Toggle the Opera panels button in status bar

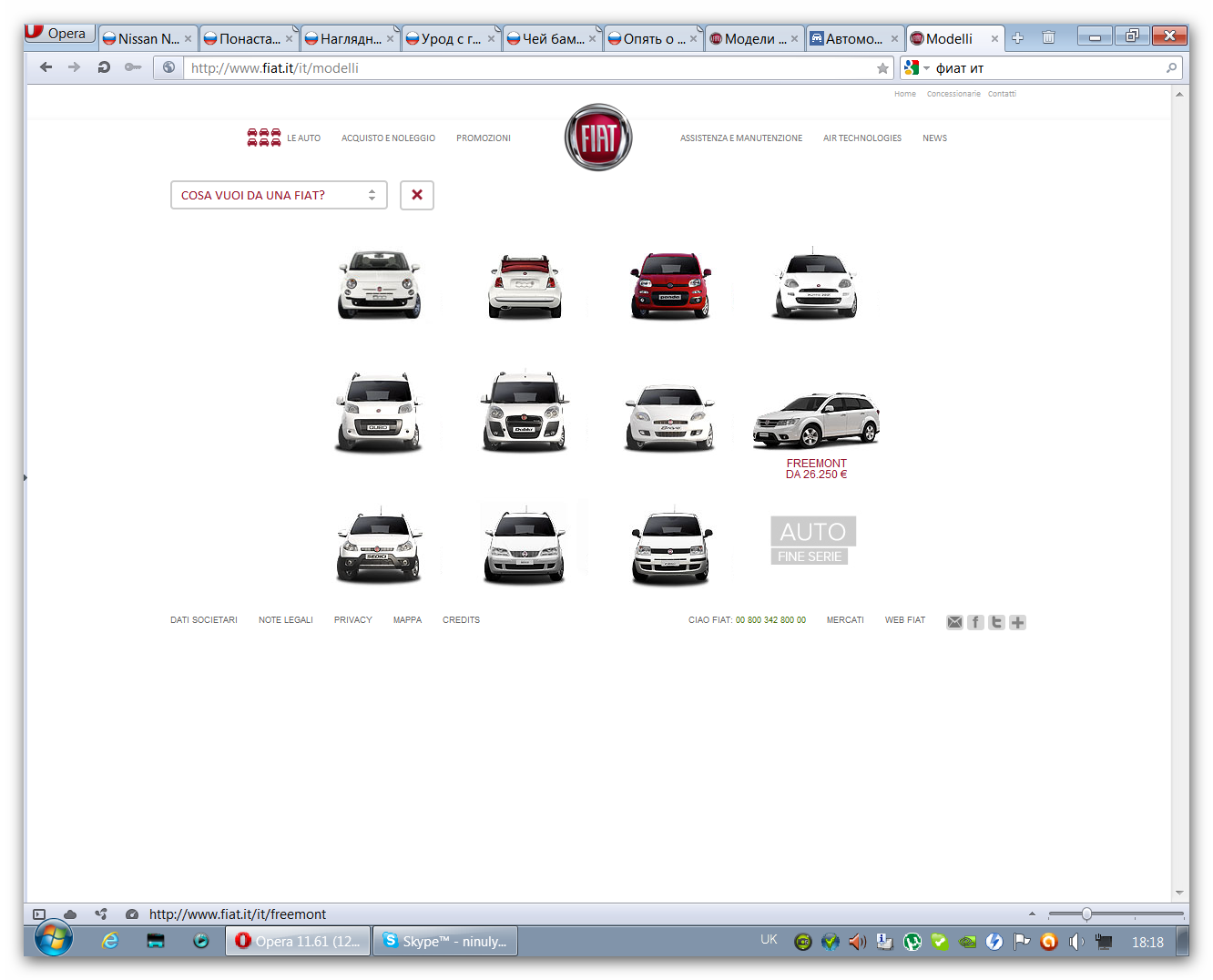[39, 914]
